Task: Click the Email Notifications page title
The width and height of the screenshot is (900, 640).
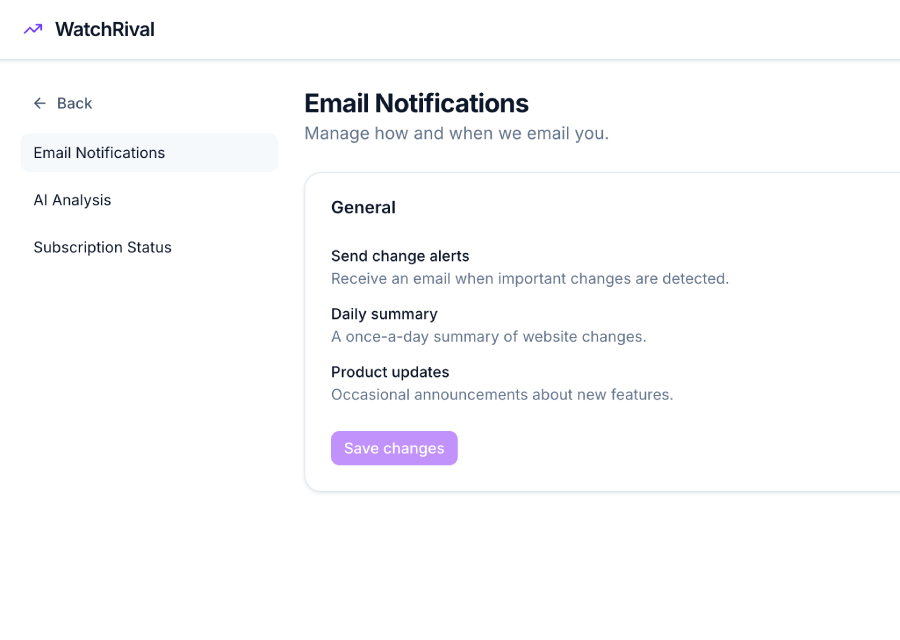Action: [x=416, y=103]
